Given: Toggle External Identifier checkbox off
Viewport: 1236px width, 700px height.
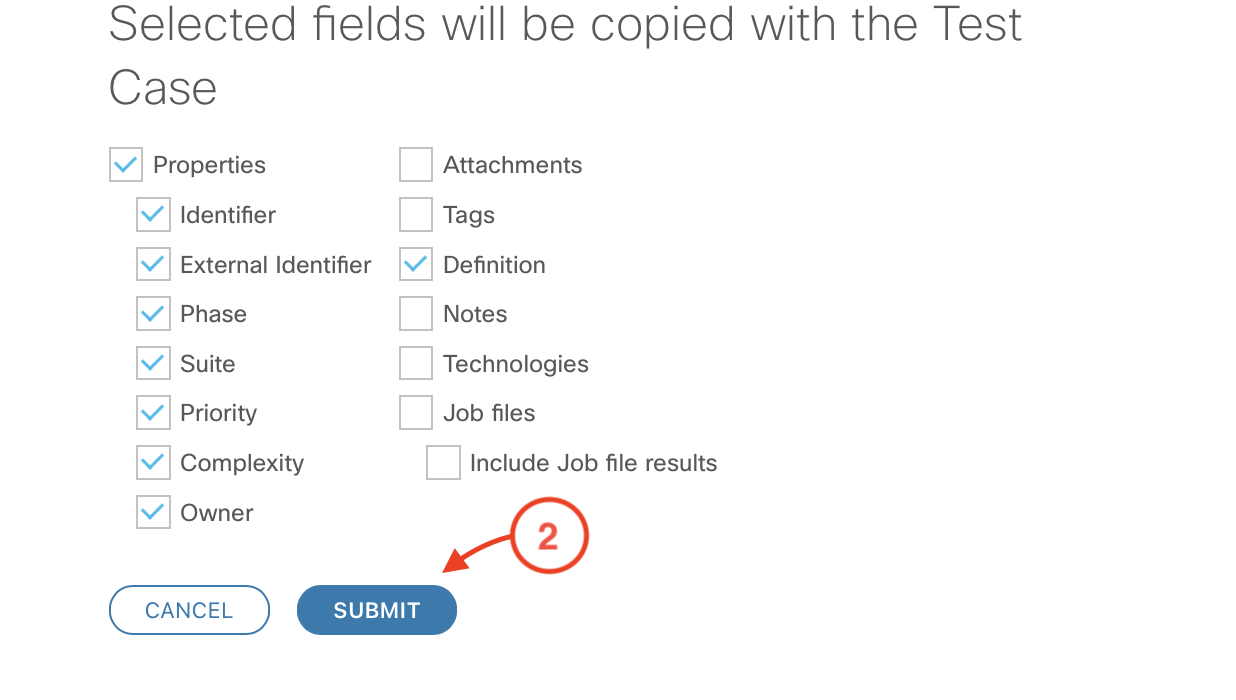Looking at the screenshot, I should pos(153,265).
